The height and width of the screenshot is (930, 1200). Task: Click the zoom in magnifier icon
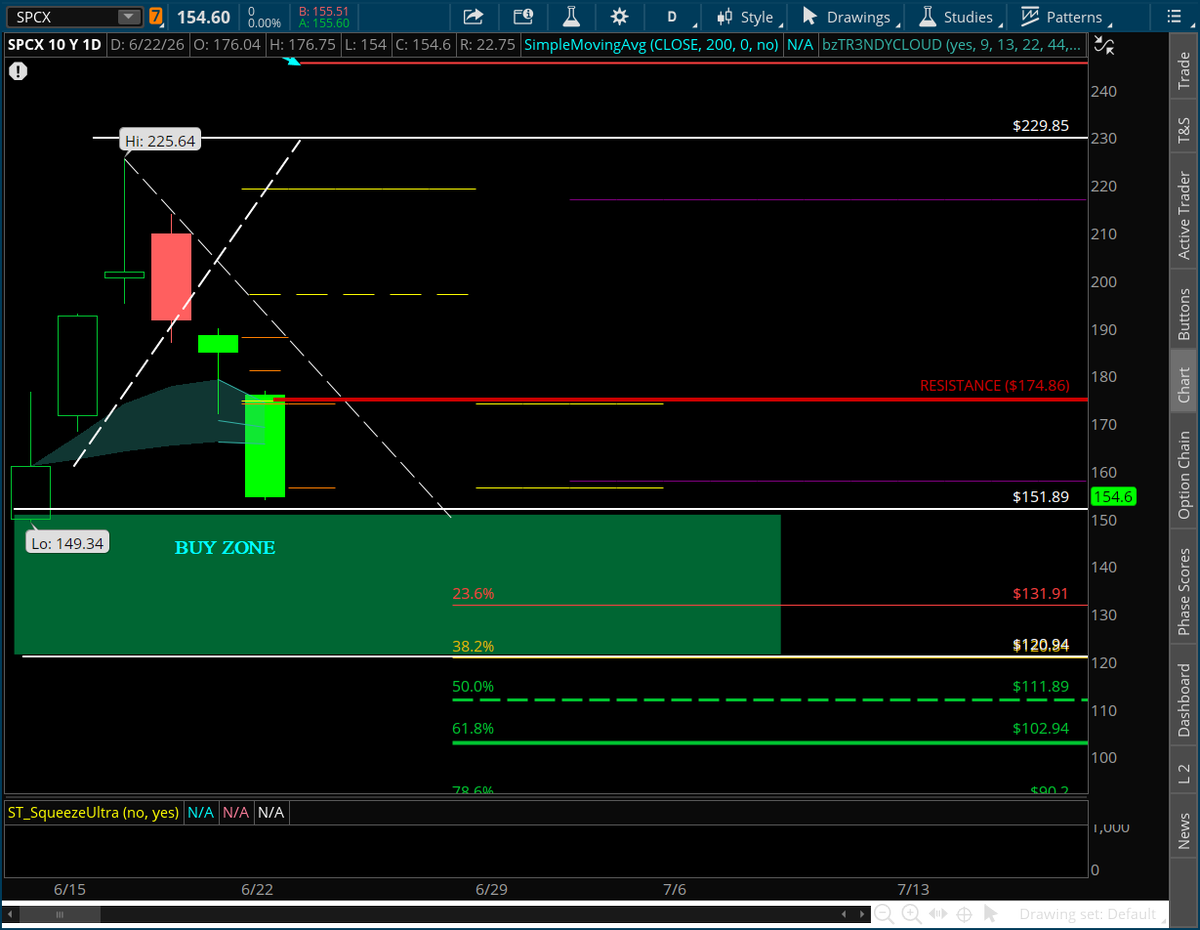[x=912, y=914]
